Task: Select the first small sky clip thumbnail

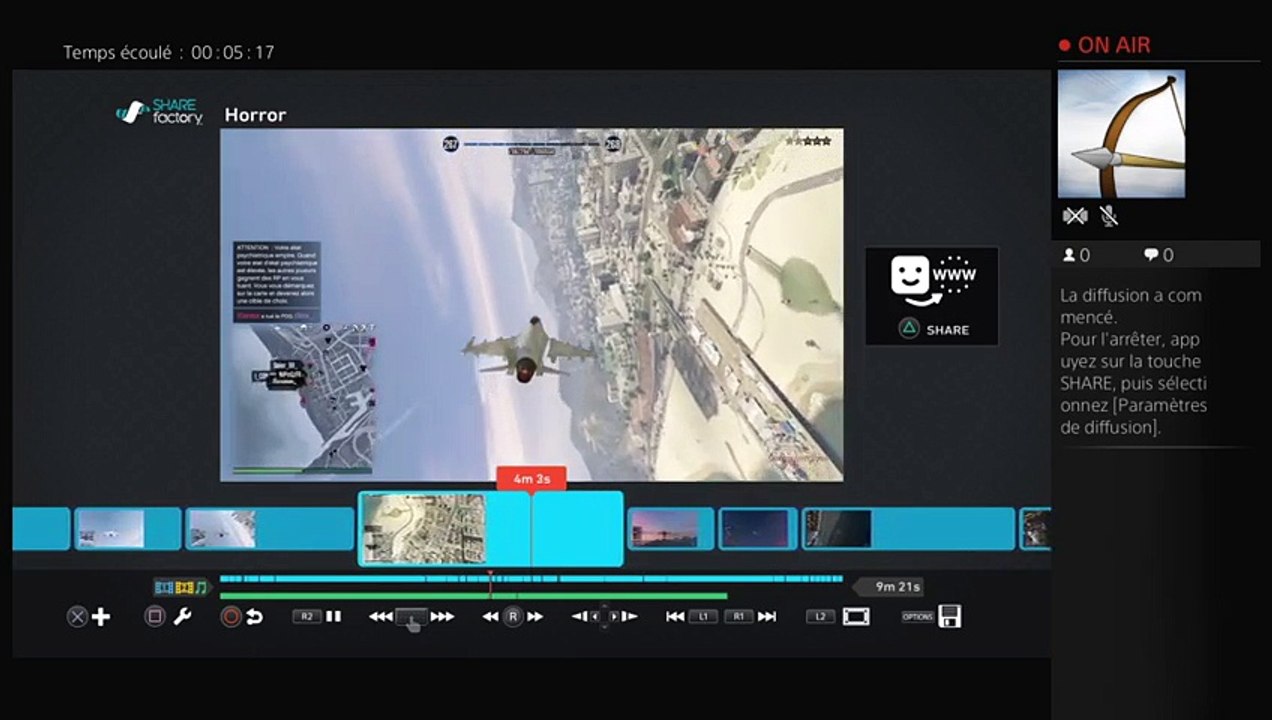Action: tap(127, 529)
